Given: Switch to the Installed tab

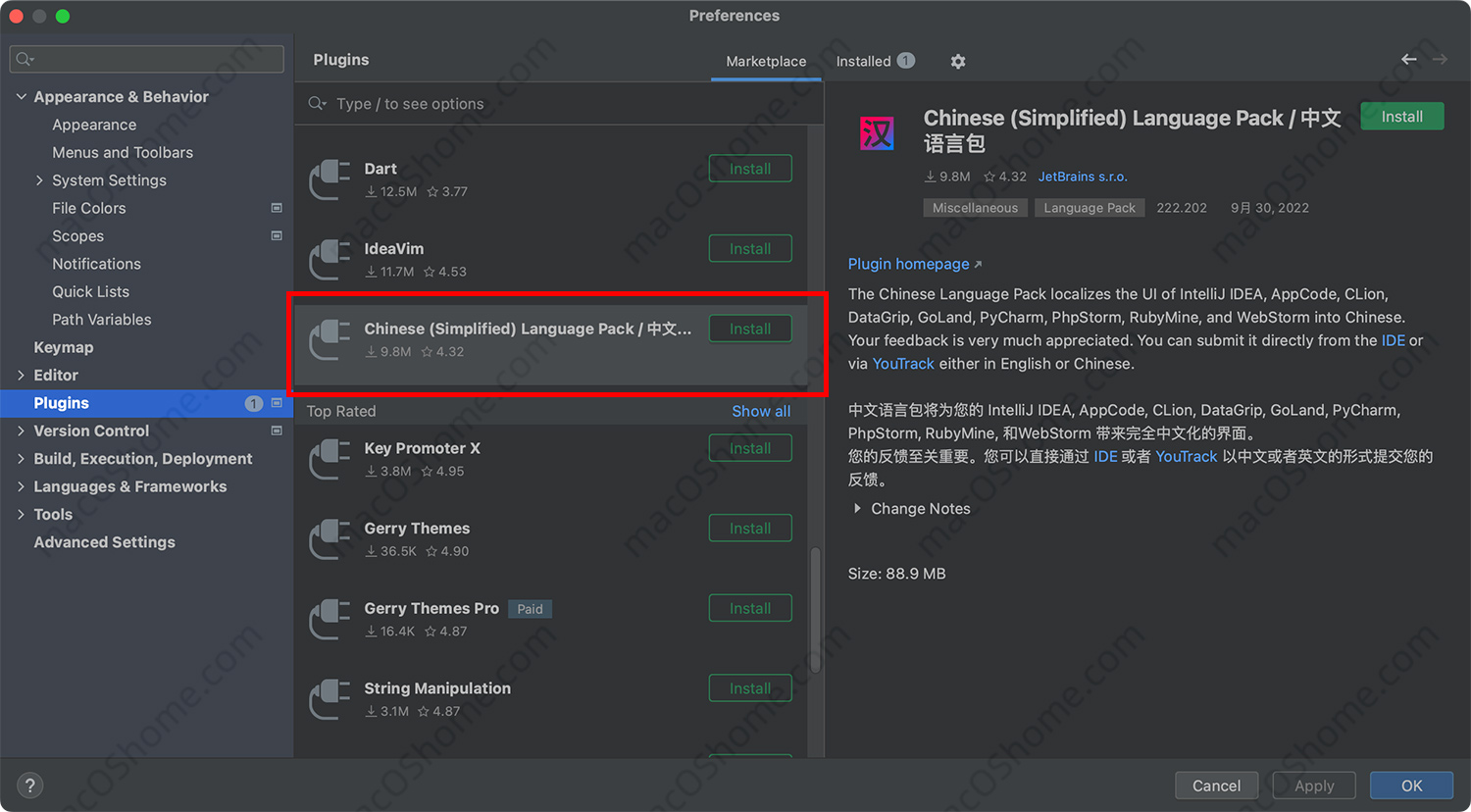Looking at the screenshot, I should [875, 61].
